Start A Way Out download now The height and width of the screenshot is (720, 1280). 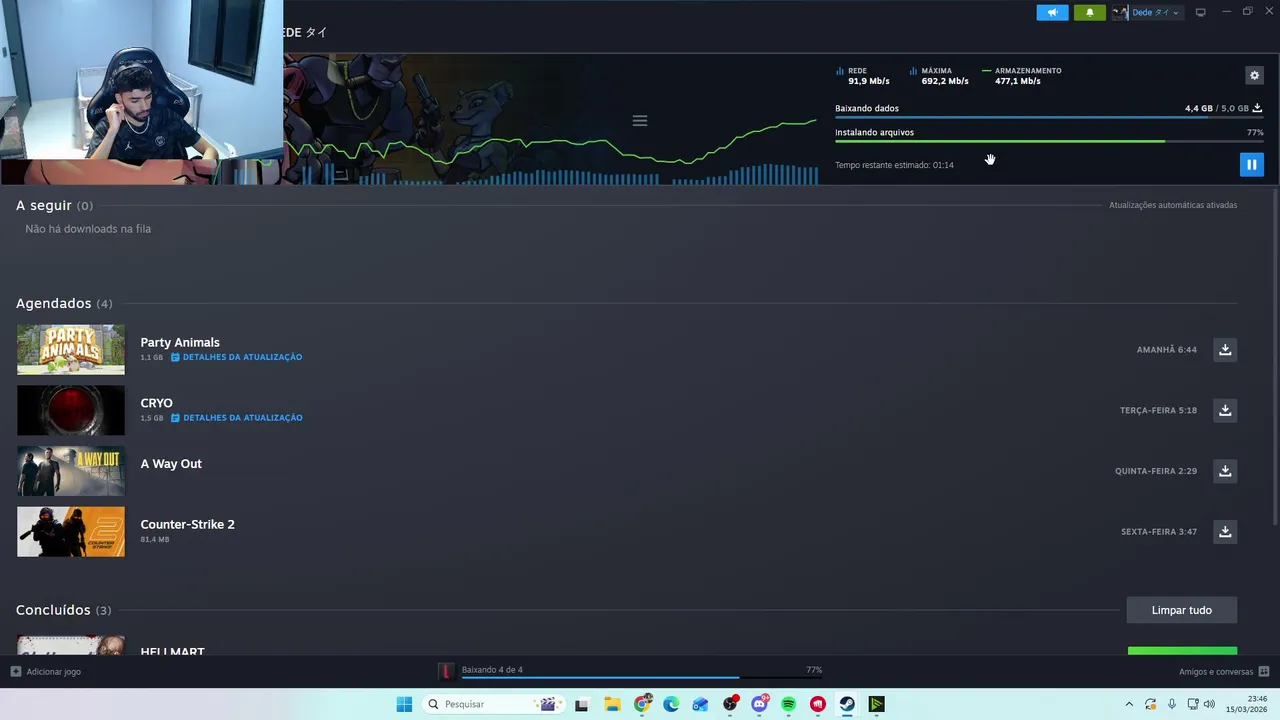[x=1225, y=470]
